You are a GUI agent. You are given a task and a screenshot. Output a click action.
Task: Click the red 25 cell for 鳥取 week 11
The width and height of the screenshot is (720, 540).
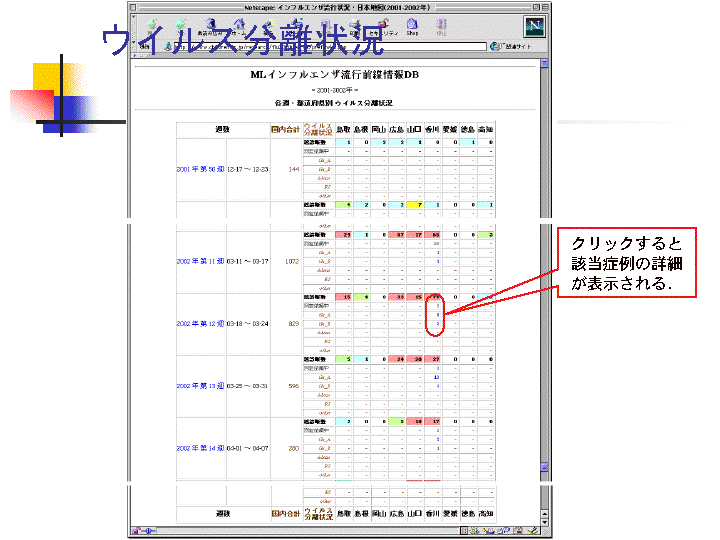[346, 234]
